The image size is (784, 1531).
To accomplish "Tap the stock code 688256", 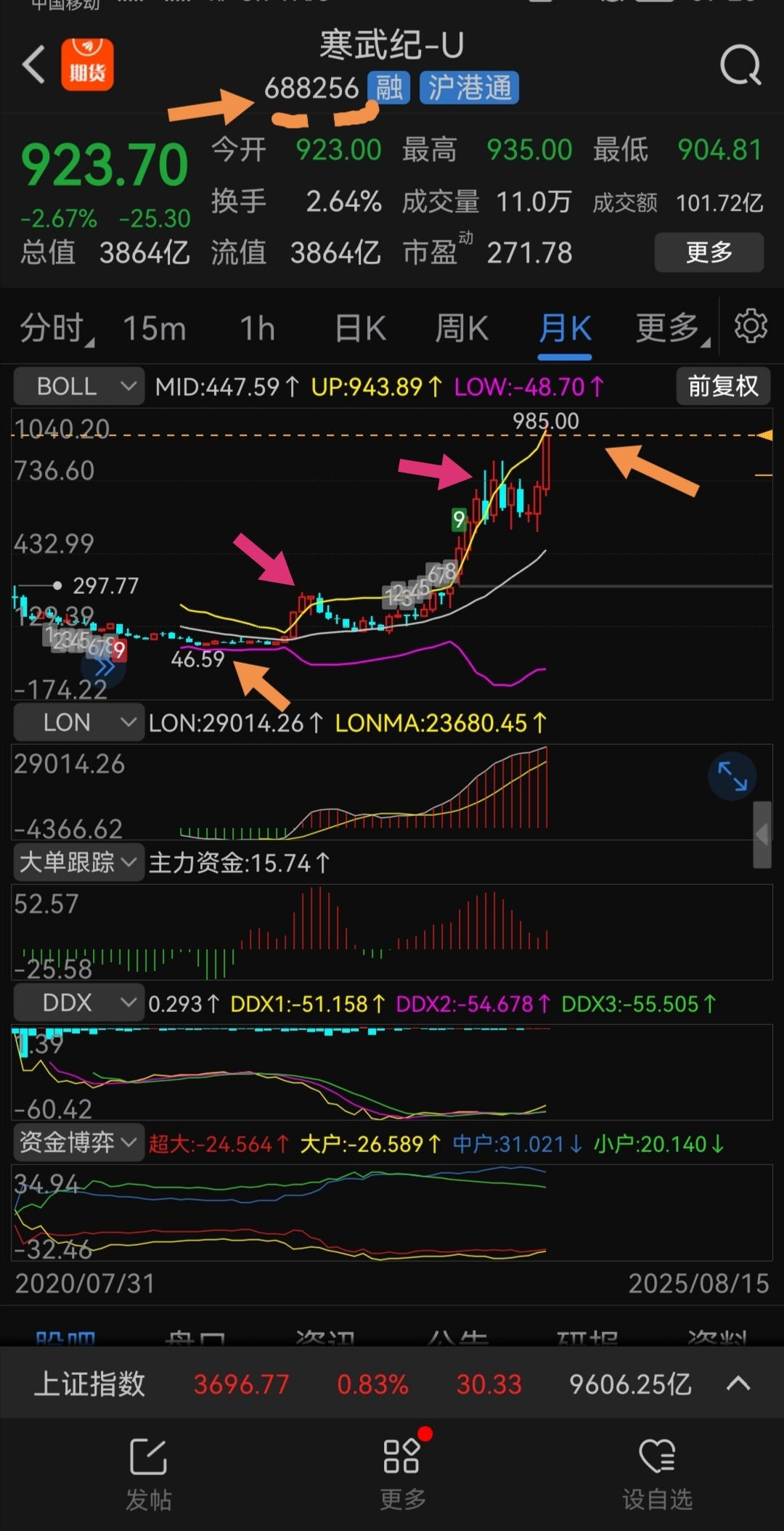I will coord(311,89).
